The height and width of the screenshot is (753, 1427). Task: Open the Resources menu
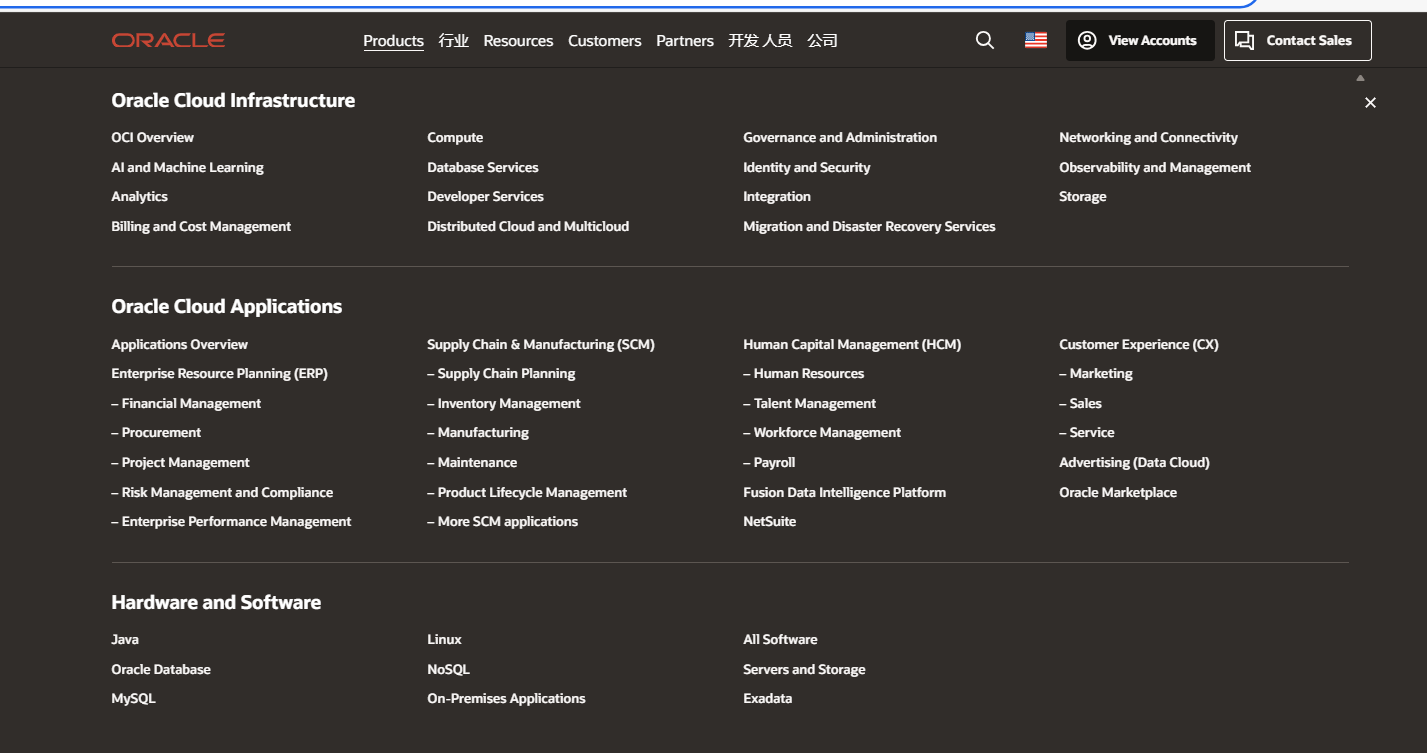(x=518, y=41)
